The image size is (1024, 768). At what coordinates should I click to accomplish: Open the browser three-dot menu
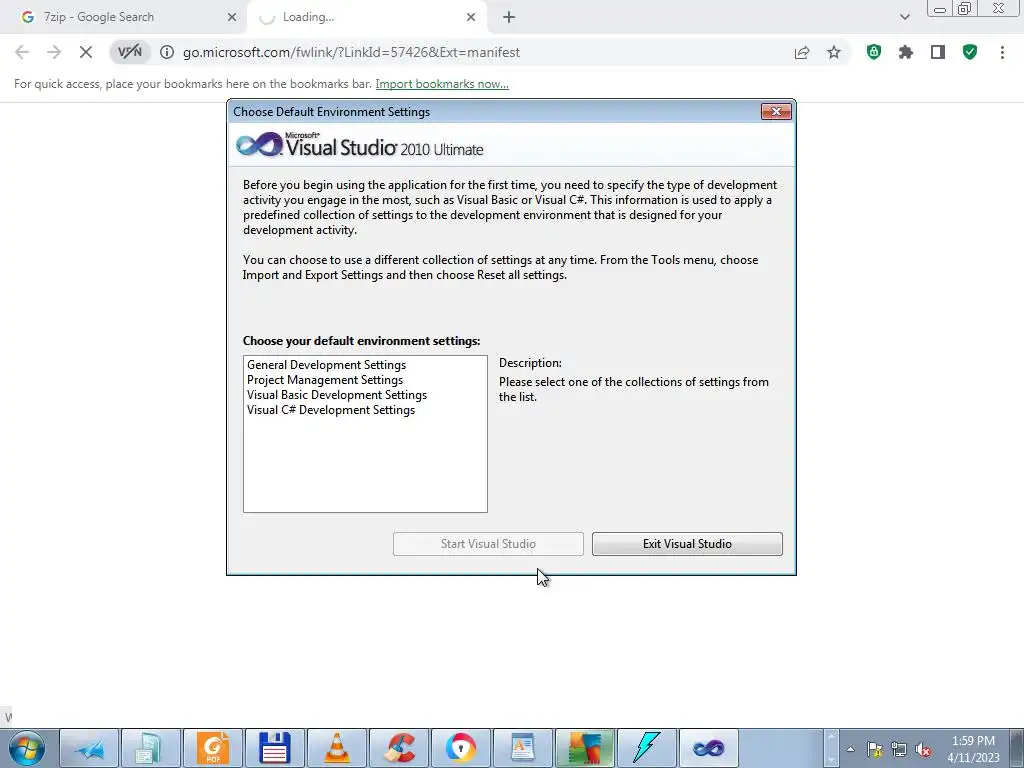pyautogui.click(x=1002, y=52)
